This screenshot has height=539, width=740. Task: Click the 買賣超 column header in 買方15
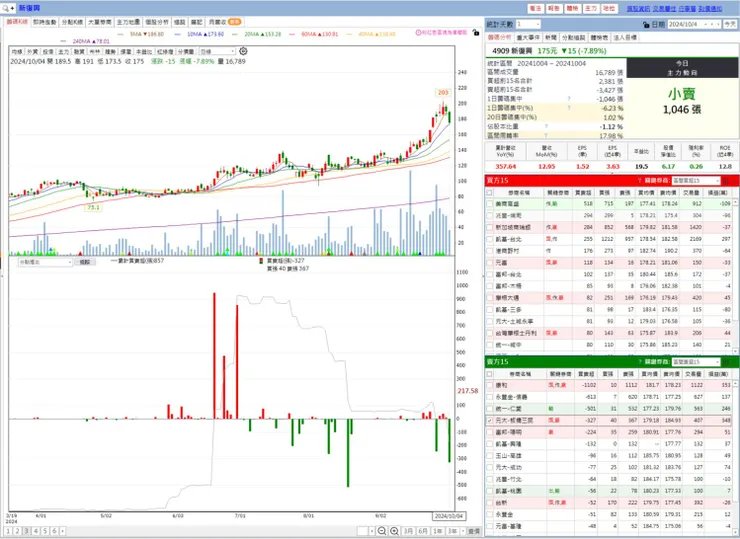(x=582, y=193)
